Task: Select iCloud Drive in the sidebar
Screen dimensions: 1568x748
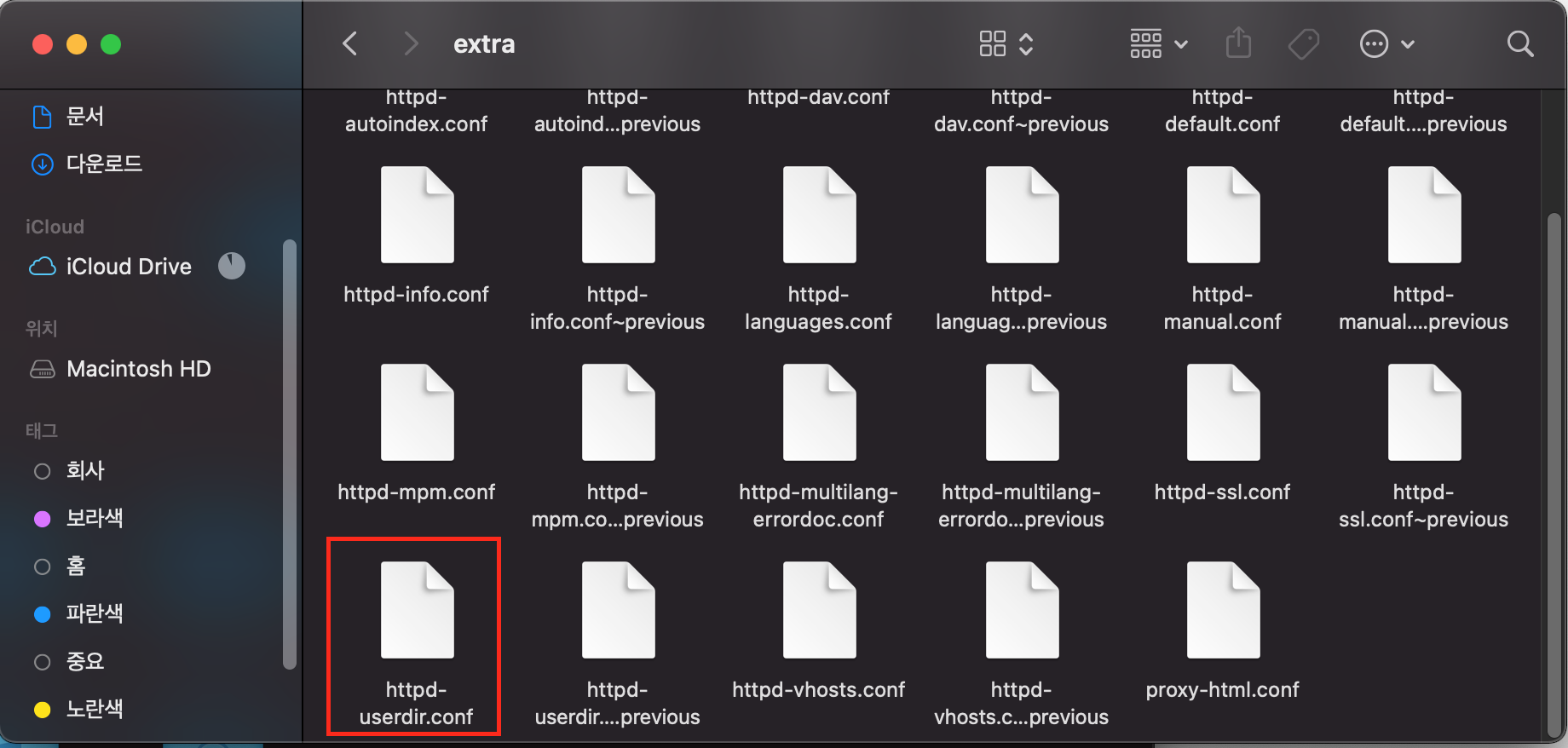Action: click(111, 267)
